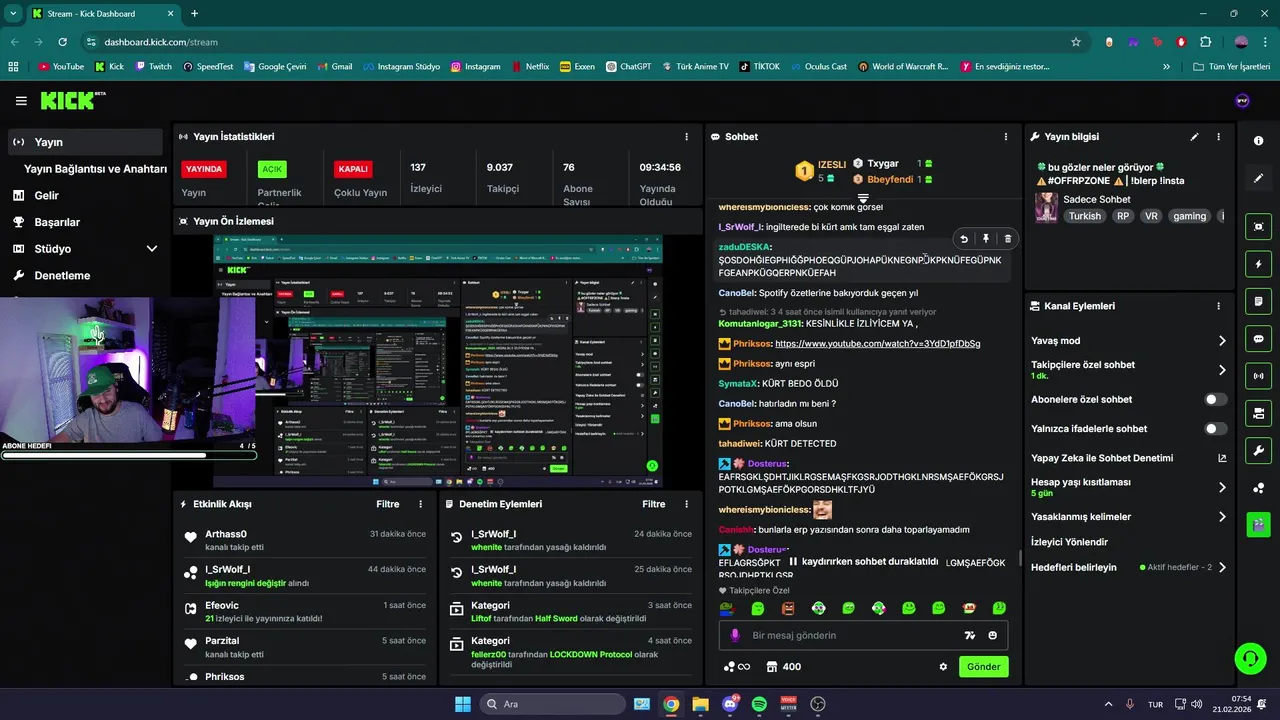This screenshot has height=720, width=1280.
Task: Click the pencil edit icon in right sidebar
Action: 1258,178
